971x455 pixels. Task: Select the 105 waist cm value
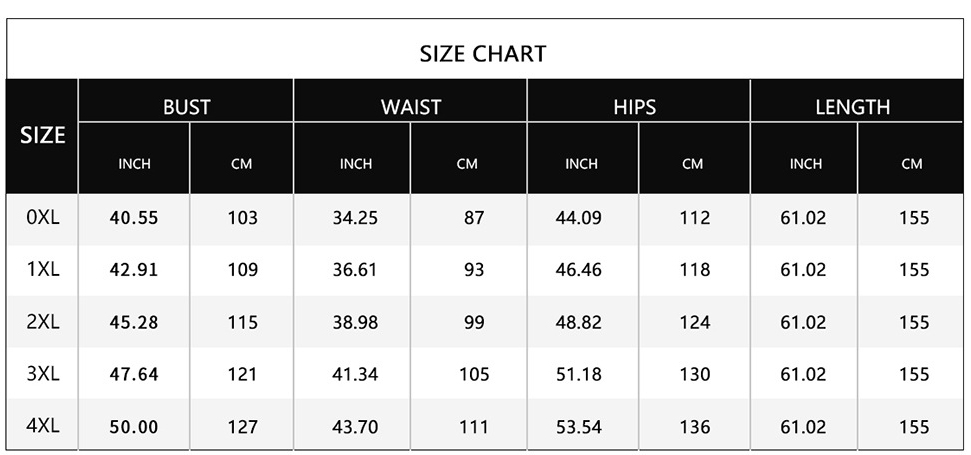click(x=474, y=374)
